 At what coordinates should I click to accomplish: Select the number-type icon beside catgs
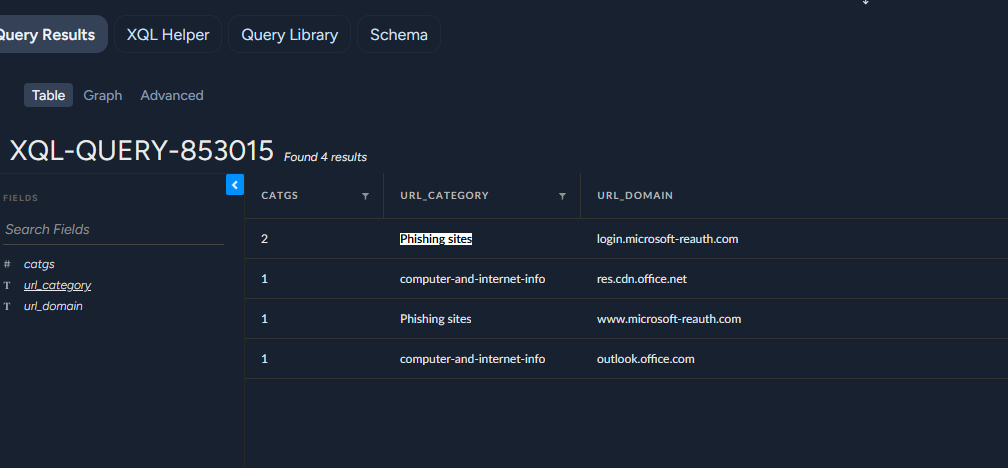pyautogui.click(x=7, y=264)
